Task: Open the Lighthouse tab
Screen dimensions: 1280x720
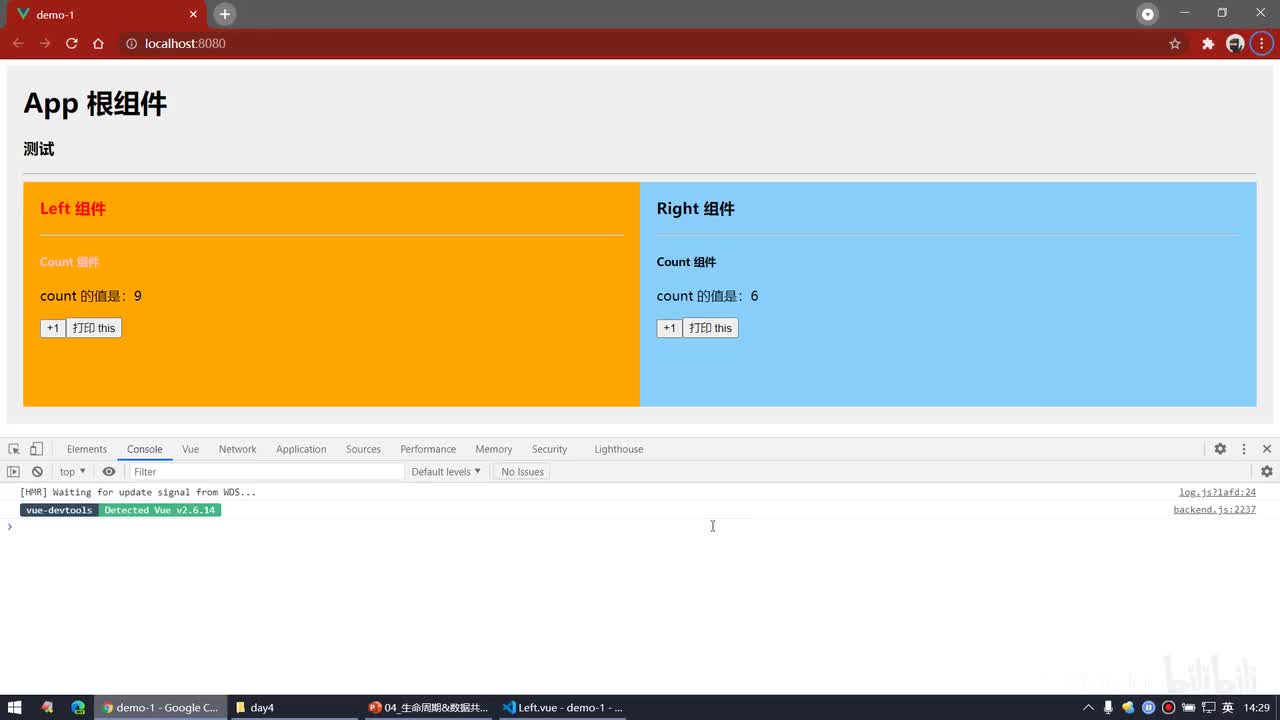Action: [x=619, y=449]
